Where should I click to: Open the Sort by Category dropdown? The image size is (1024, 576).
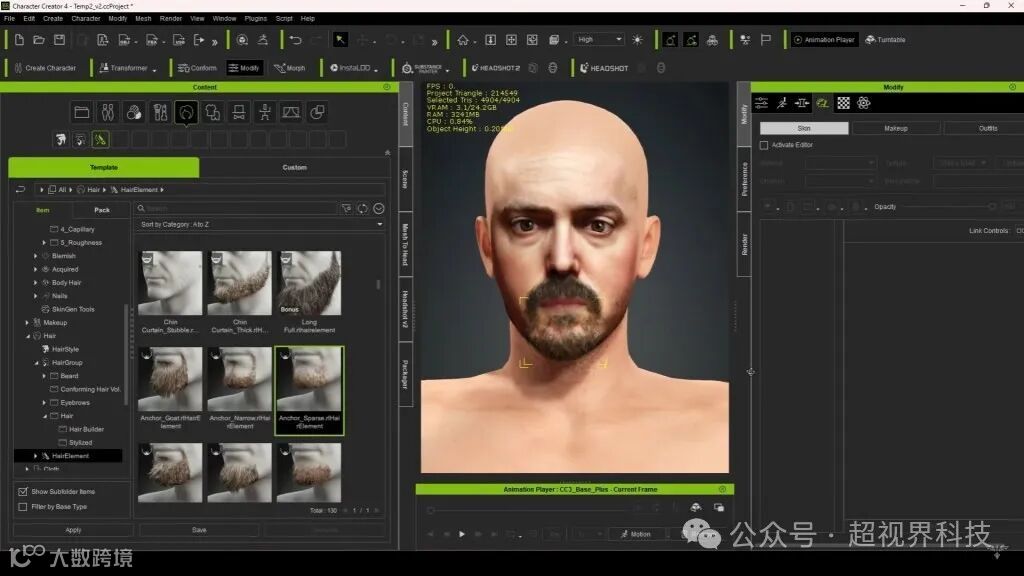point(261,225)
